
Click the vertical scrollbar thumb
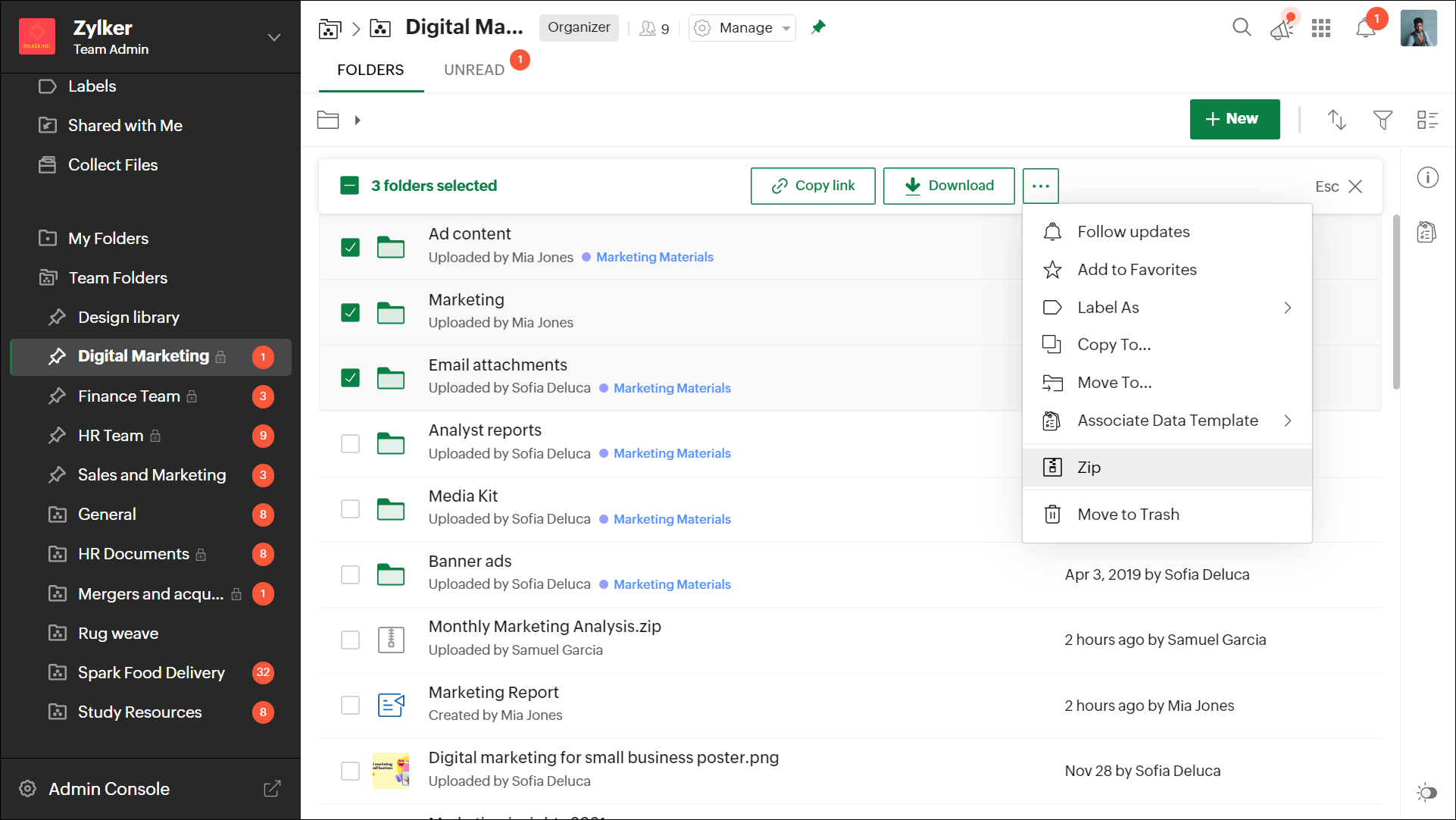(x=1396, y=303)
